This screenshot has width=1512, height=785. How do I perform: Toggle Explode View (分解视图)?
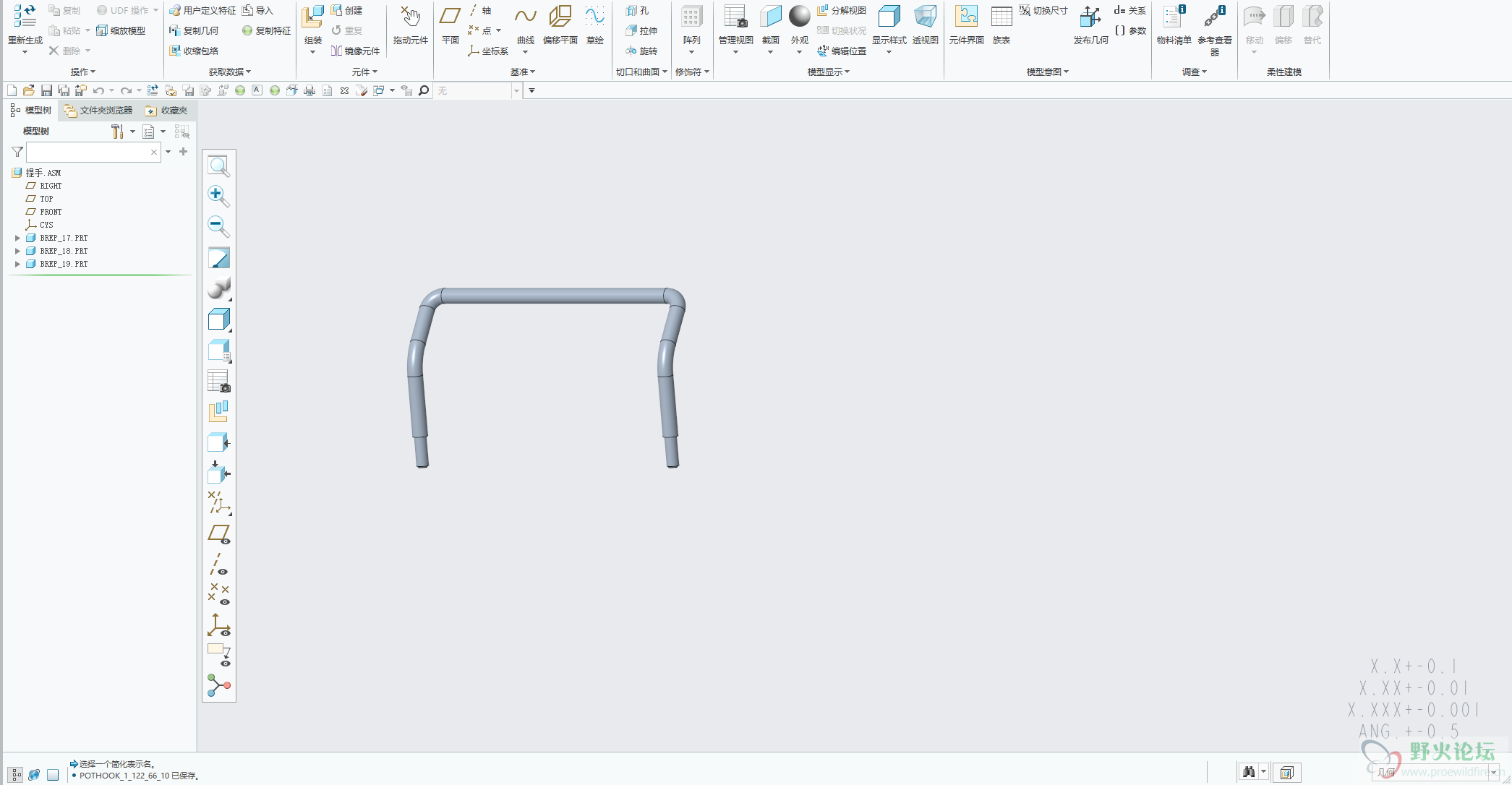(842, 10)
